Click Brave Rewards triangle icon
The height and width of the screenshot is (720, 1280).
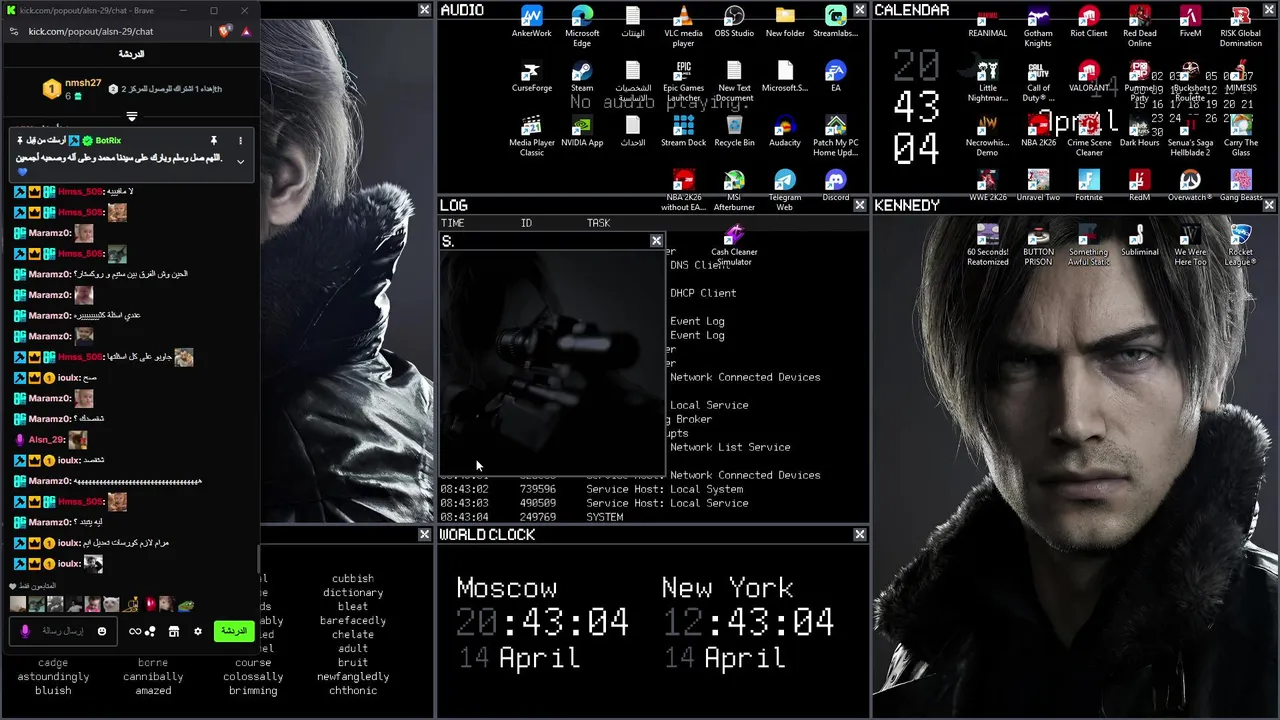(245, 31)
